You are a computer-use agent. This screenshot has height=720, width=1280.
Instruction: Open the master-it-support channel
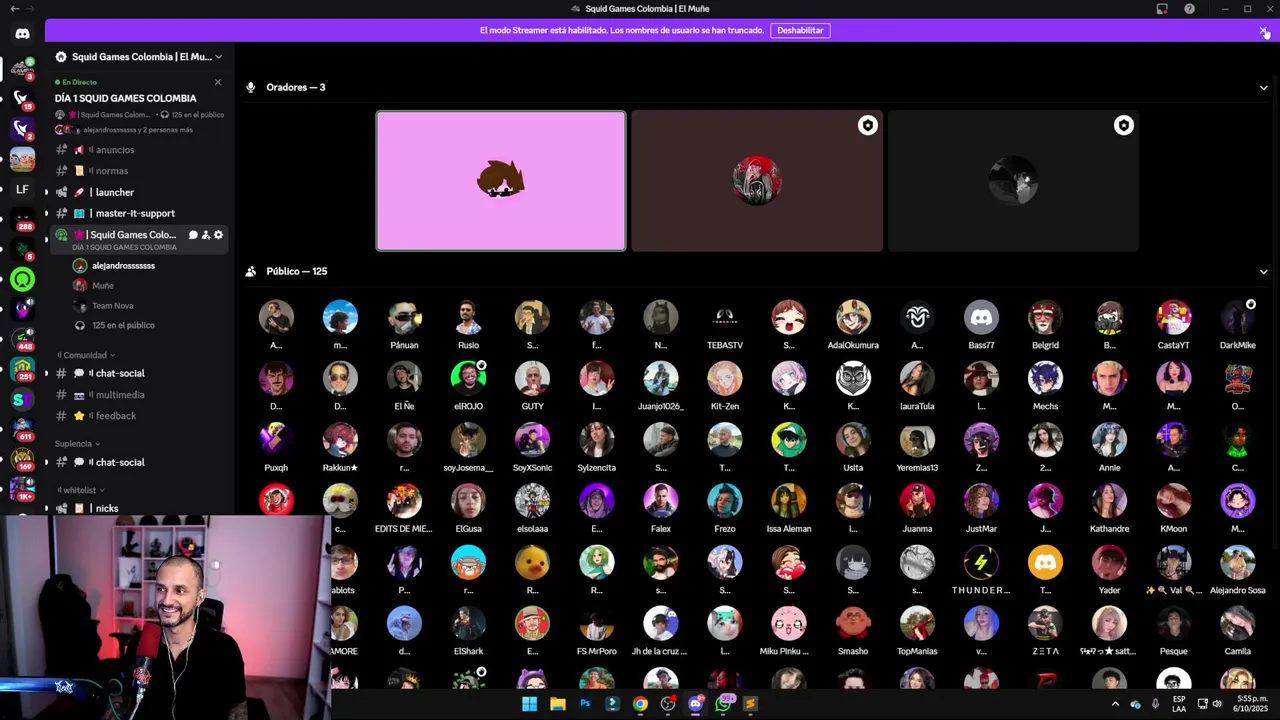139,213
